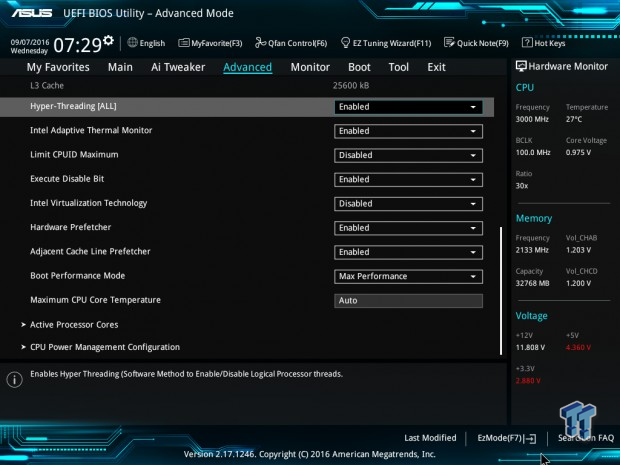Click the memory capacity 32768 MB value
Screen dimensions: 620x465
[532, 283]
